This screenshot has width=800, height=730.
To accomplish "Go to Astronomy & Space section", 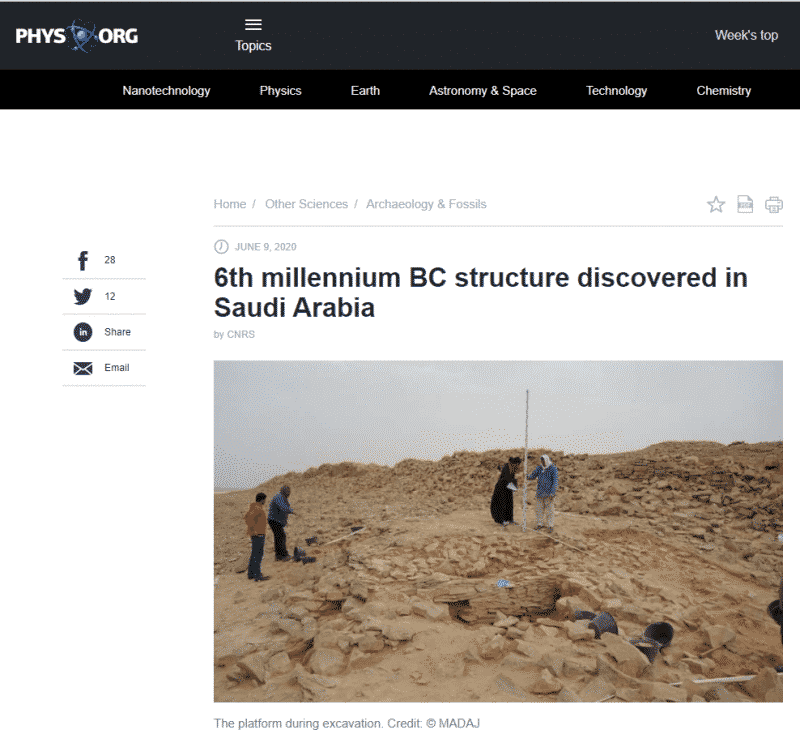I will click(x=483, y=90).
